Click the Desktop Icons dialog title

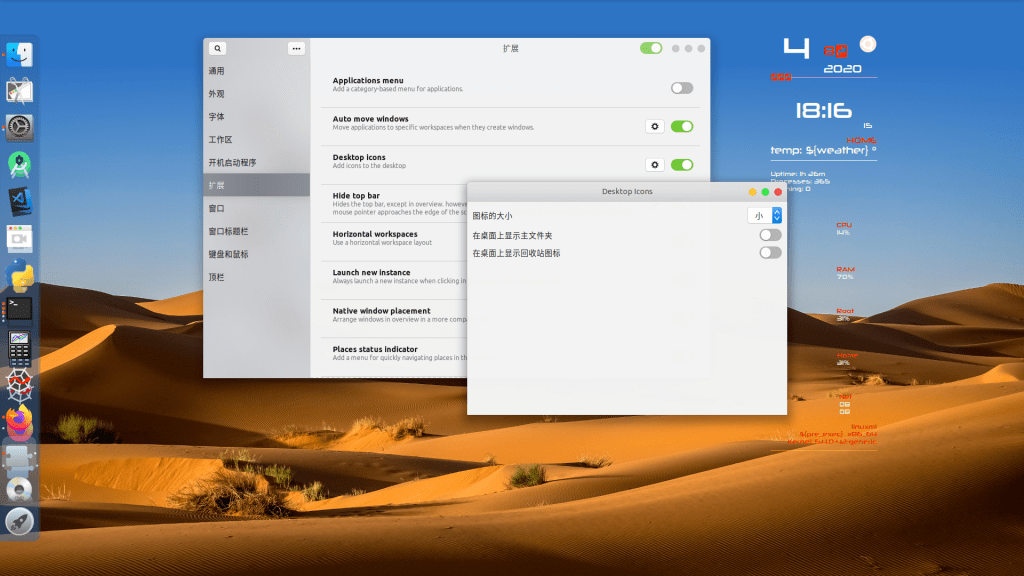pos(627,191)
